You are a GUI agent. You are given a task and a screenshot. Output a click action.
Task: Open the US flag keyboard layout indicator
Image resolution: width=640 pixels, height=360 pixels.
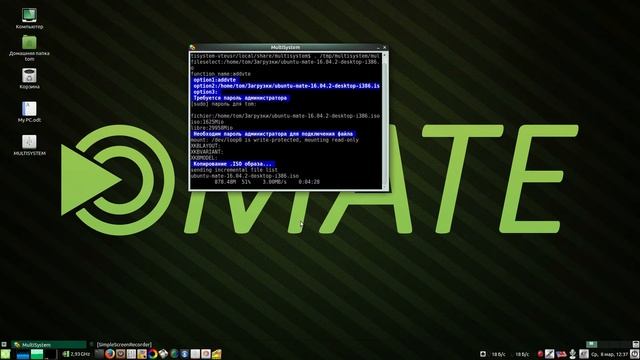click(561, 354)
